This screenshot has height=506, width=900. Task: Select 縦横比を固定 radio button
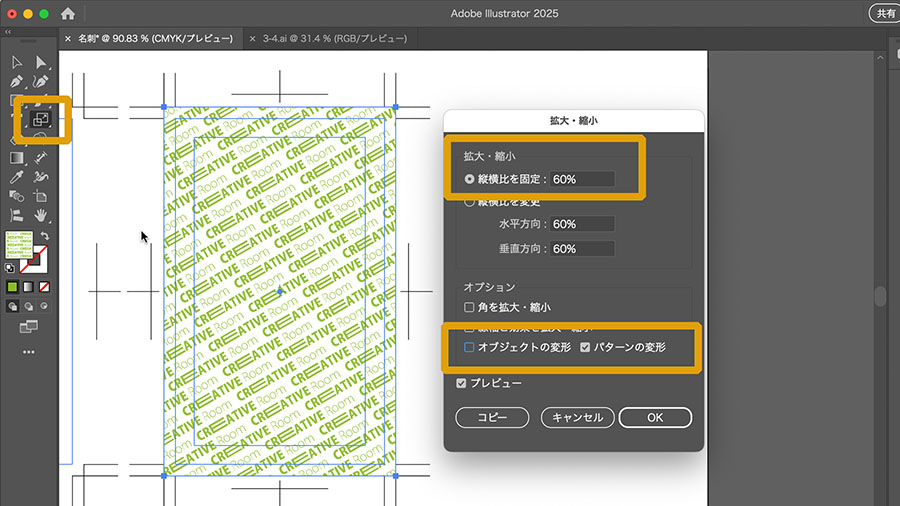coord(469,179)
